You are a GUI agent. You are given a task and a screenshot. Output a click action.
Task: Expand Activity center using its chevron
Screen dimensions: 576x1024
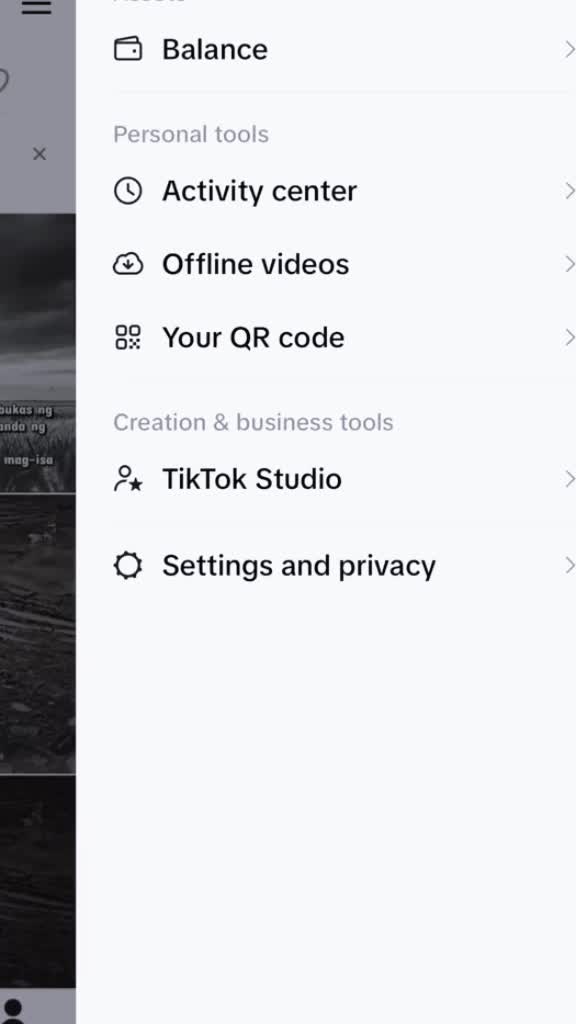coord(569,191)
